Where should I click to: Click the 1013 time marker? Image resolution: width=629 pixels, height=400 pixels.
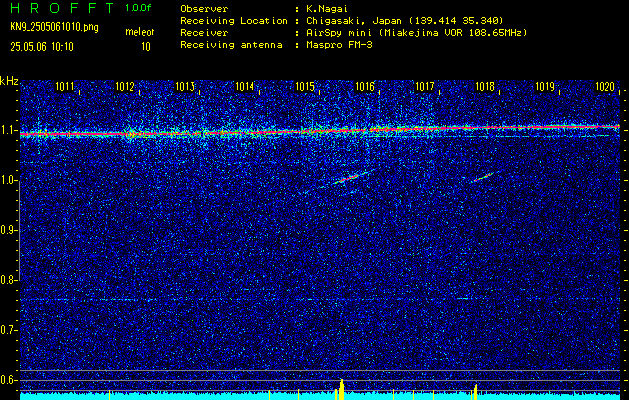click(185, 86)
